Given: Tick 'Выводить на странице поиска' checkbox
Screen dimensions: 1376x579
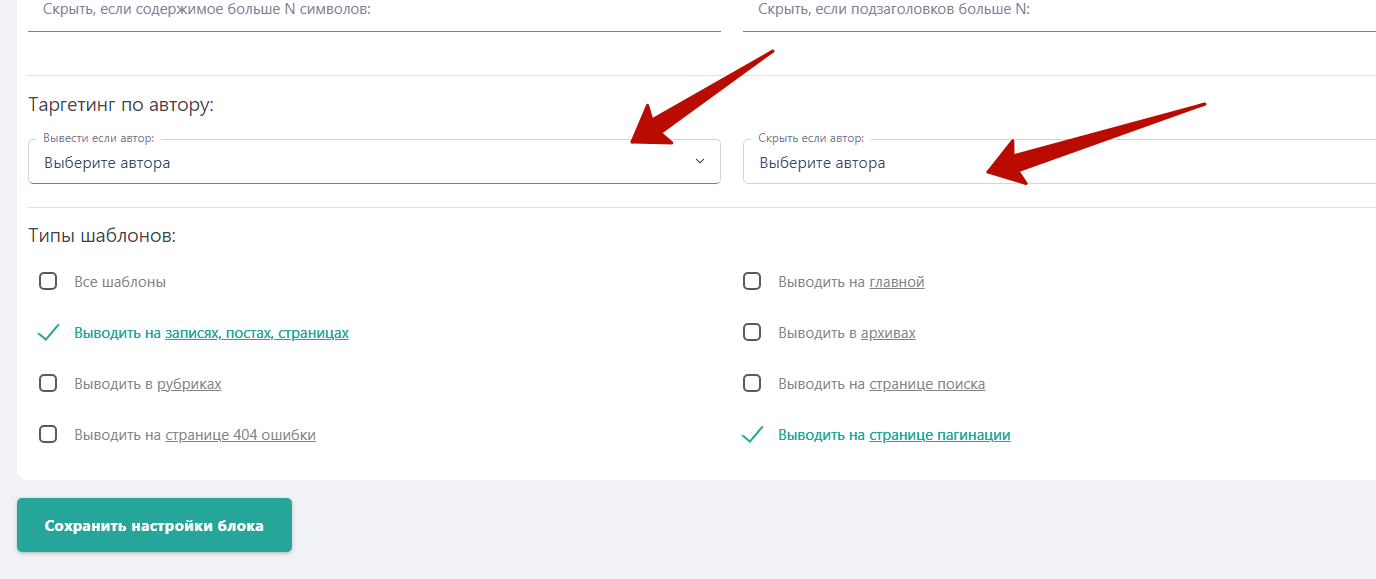Looking at the screenshot, I should 752,383.
